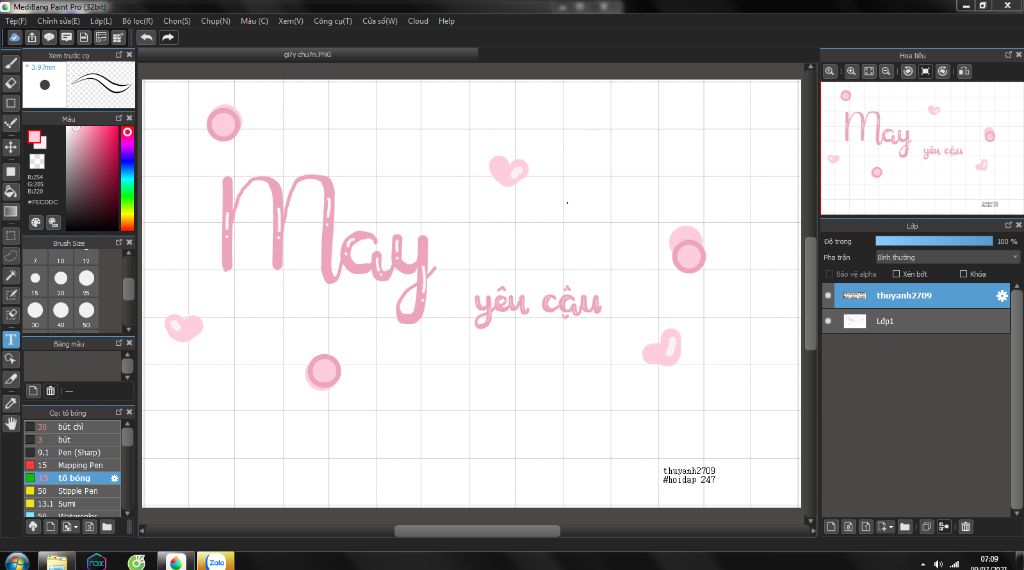The width and height of the screenshot is (1024, 570).
Task: Click the canvas horizontal scrollbar
Action: 477,531
